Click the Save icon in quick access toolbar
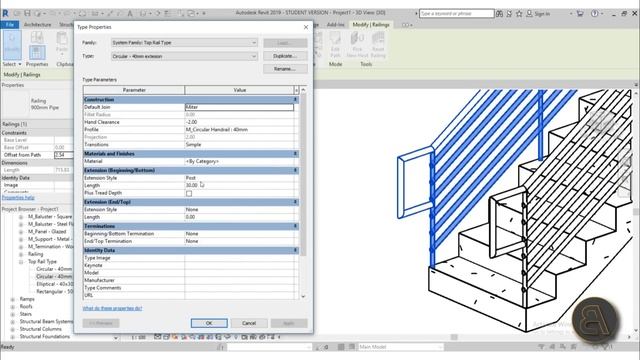This screenshot has width=640, height=360. pos(27,13)
